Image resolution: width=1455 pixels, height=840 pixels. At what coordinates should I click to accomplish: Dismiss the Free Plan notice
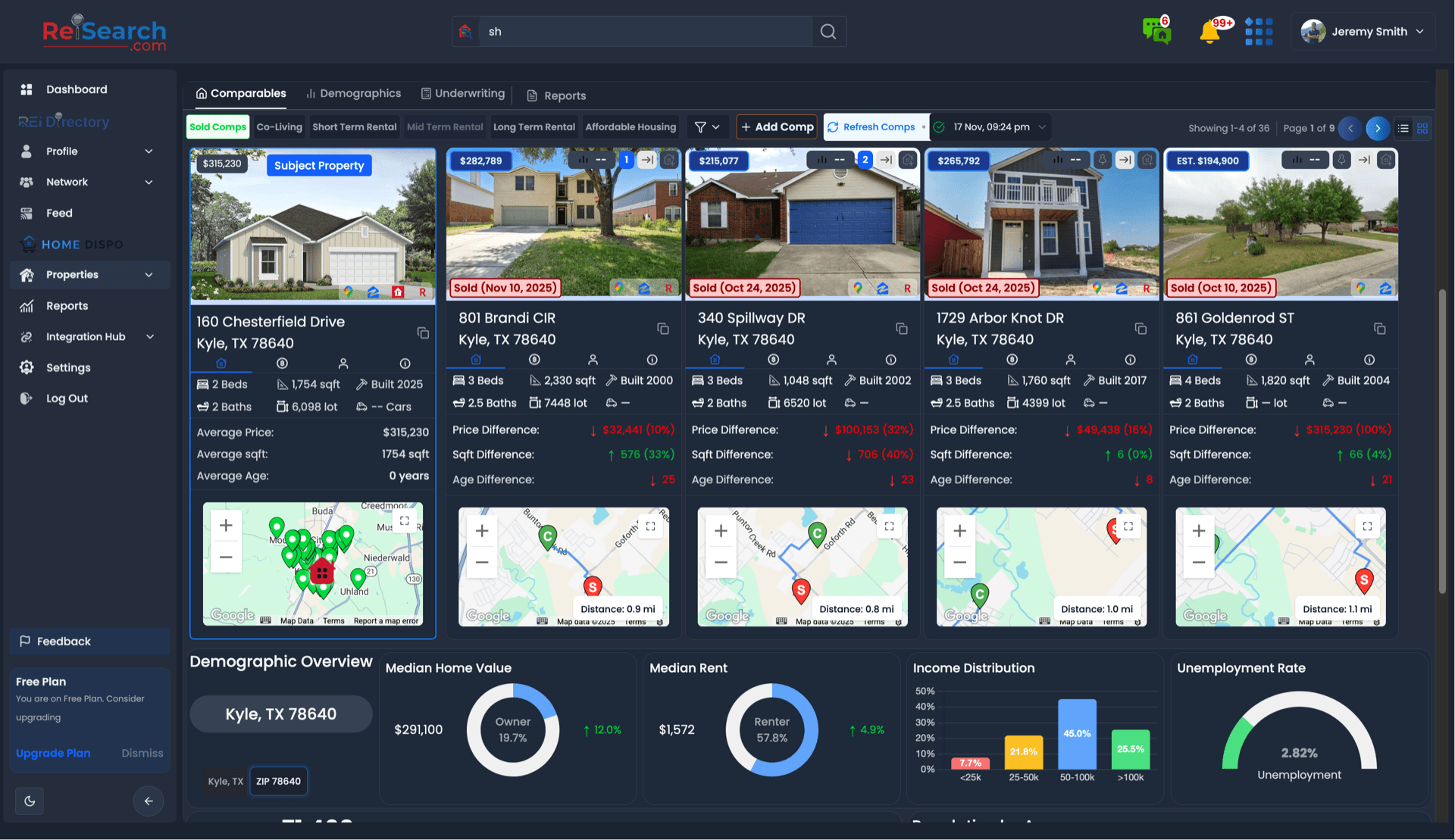[142, 753]
